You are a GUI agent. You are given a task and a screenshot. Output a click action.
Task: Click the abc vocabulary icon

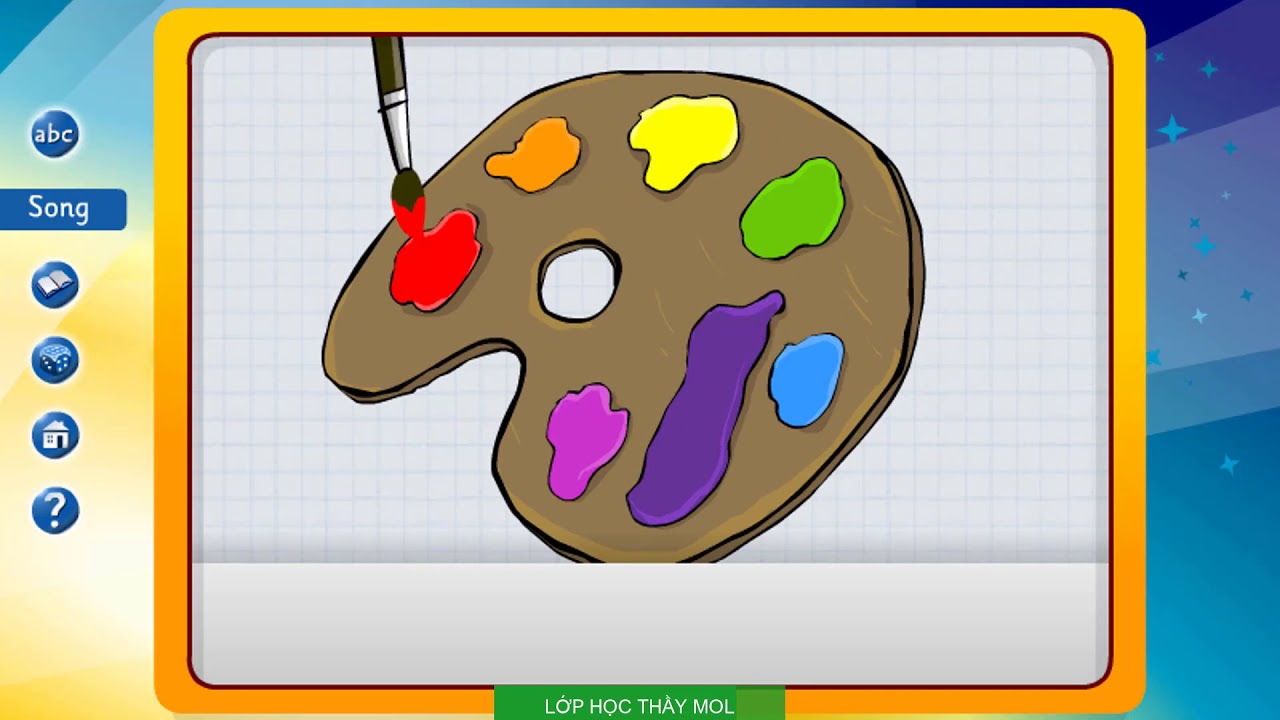(x=55, y=135)
